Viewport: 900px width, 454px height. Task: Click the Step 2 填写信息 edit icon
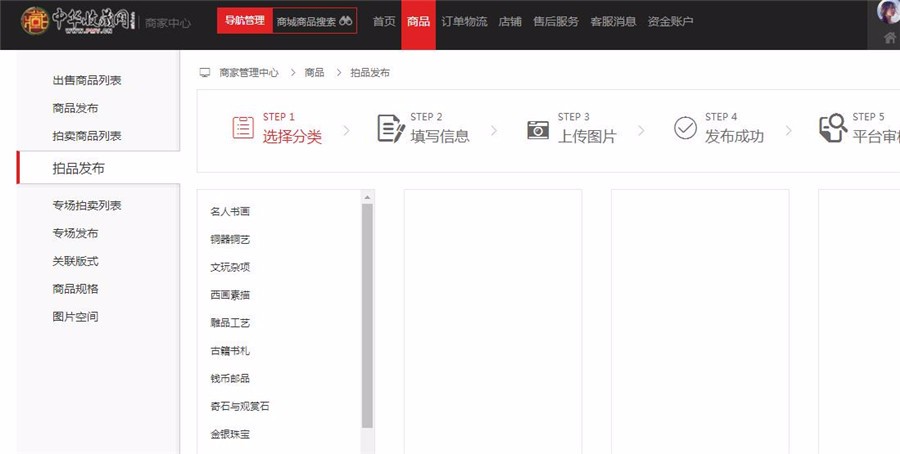pos(390,128)
